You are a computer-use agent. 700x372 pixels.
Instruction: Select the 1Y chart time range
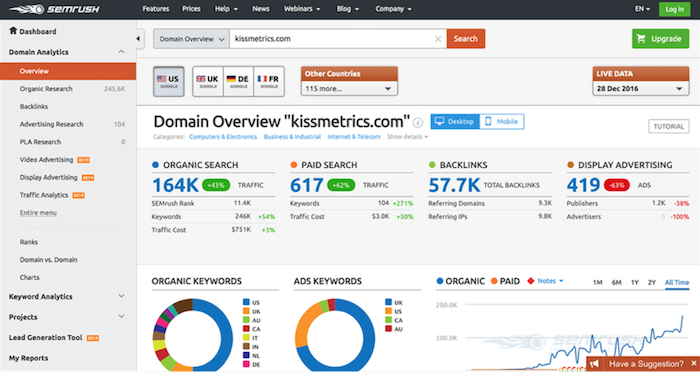click(x=634, y=282)
